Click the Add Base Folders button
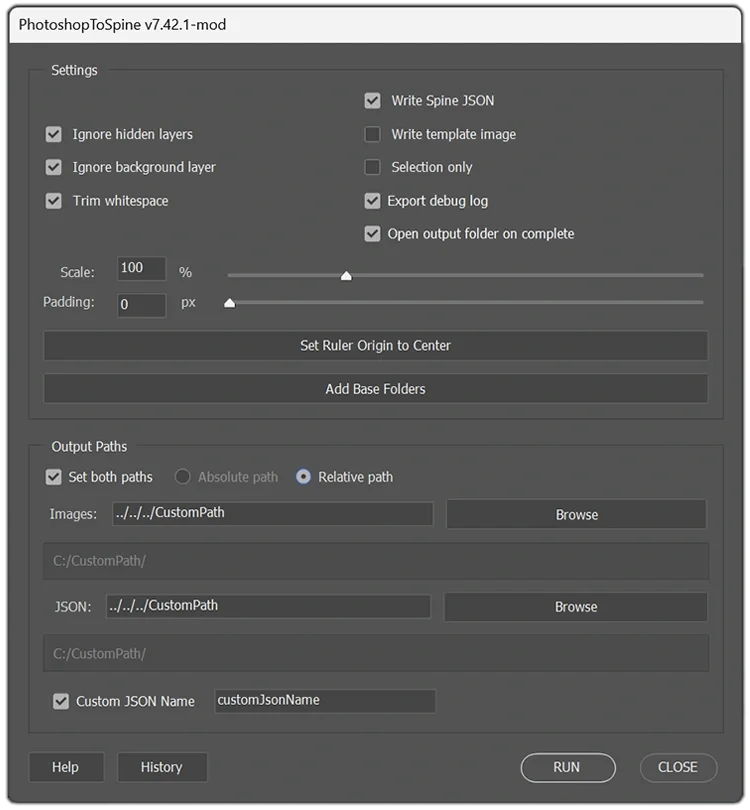Screen dimensions: 750x810 click(x=375, y=389)
